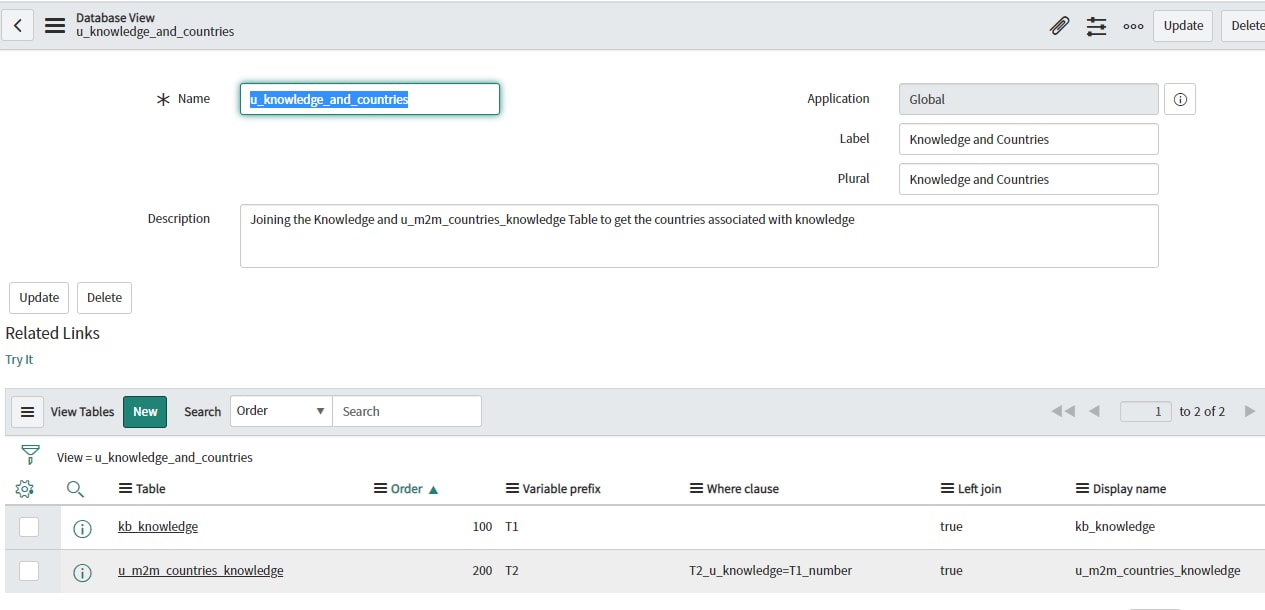Screen dimensions: 1265x610
Task: Click the order value 200 cell
Action: [482, 570]
